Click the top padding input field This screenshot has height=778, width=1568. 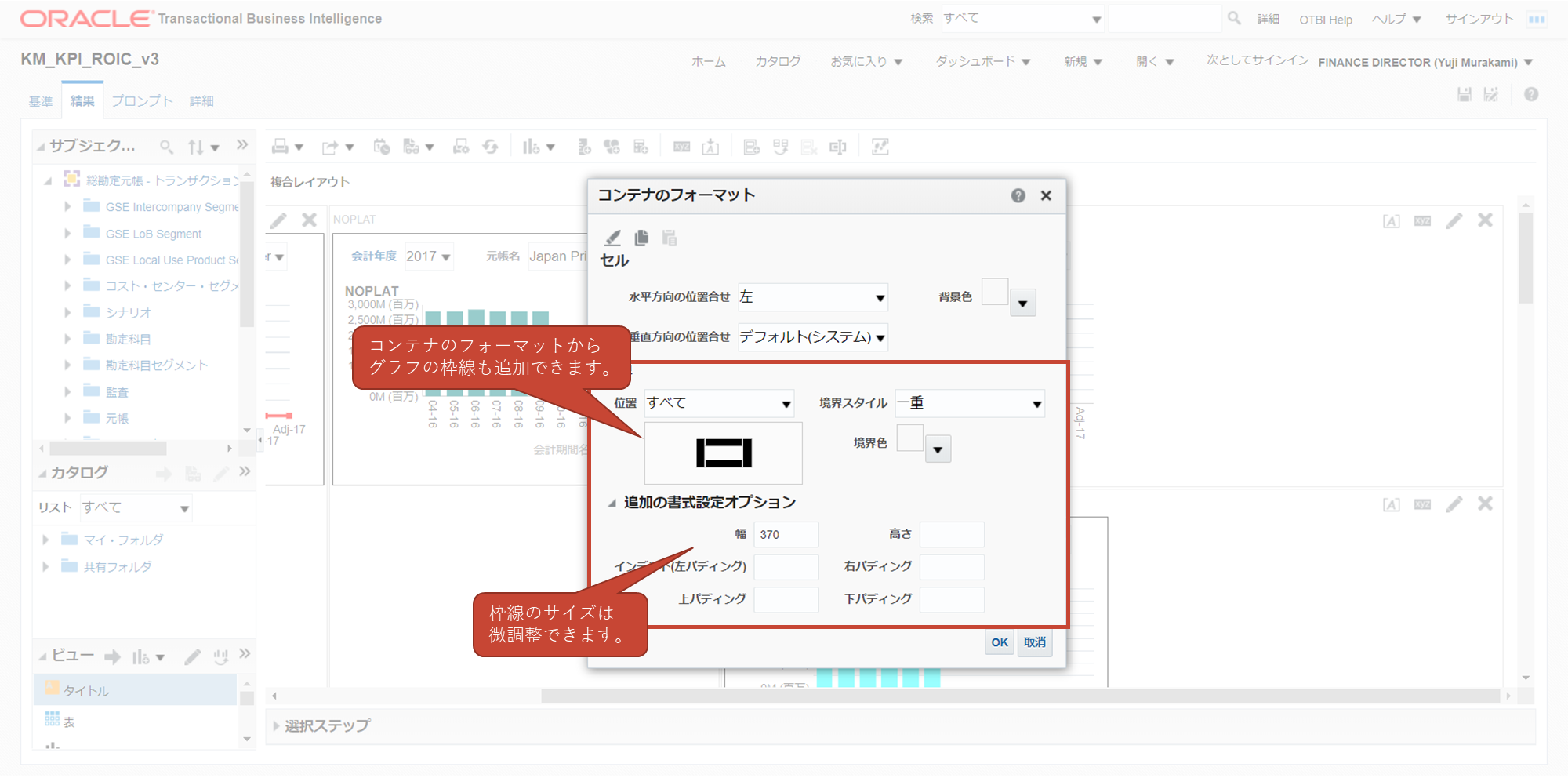(786, 600)
